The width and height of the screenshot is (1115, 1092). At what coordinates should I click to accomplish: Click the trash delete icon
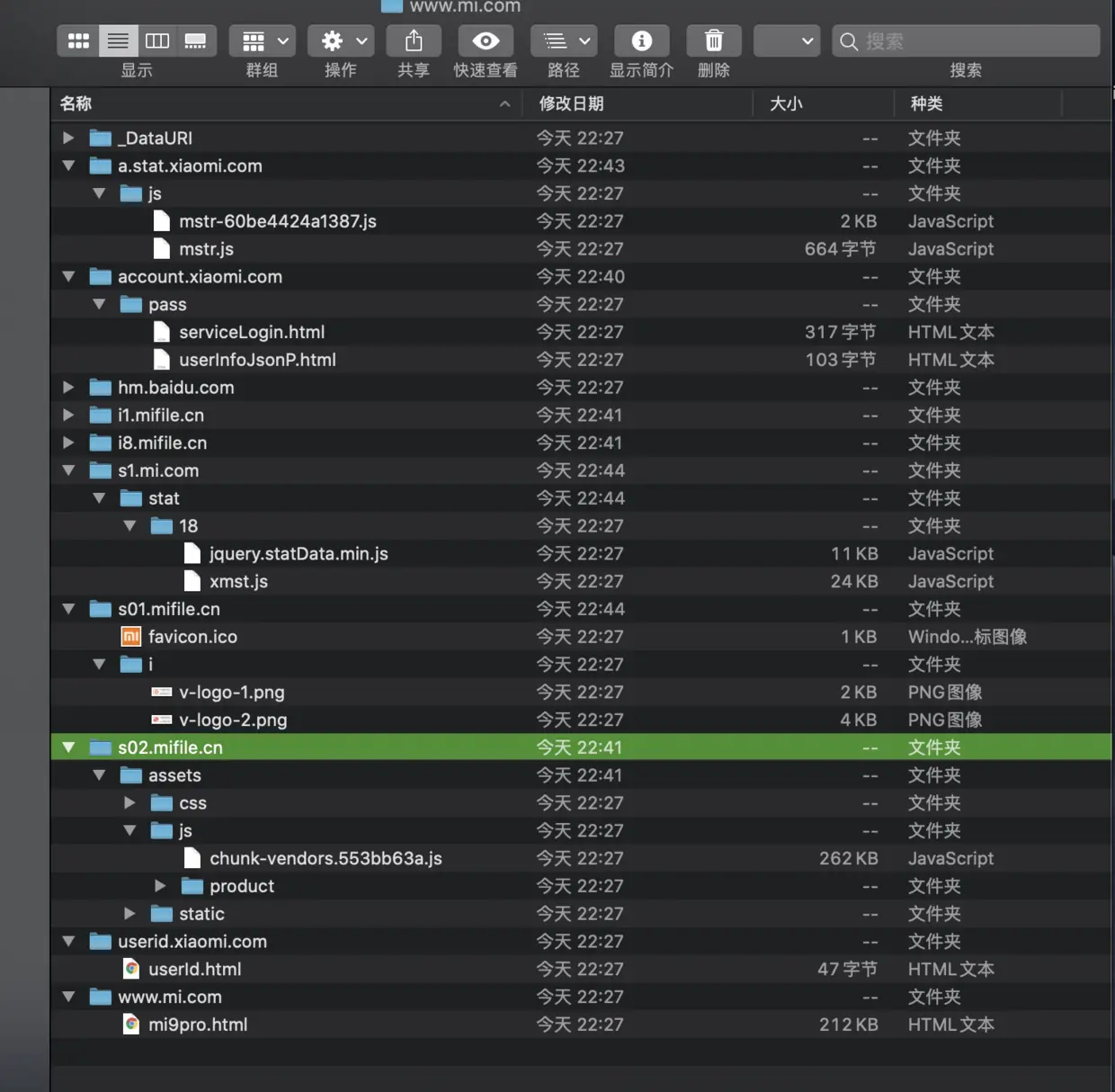714,41
